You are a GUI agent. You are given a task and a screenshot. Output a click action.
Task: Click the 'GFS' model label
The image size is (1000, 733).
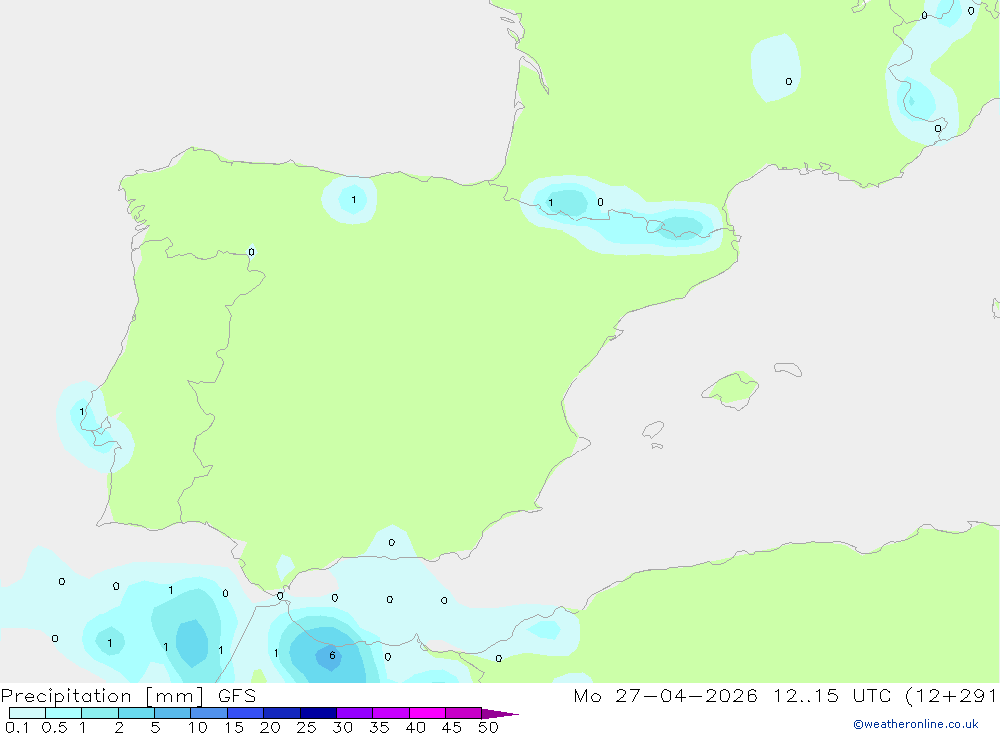[x=237, y=696]
